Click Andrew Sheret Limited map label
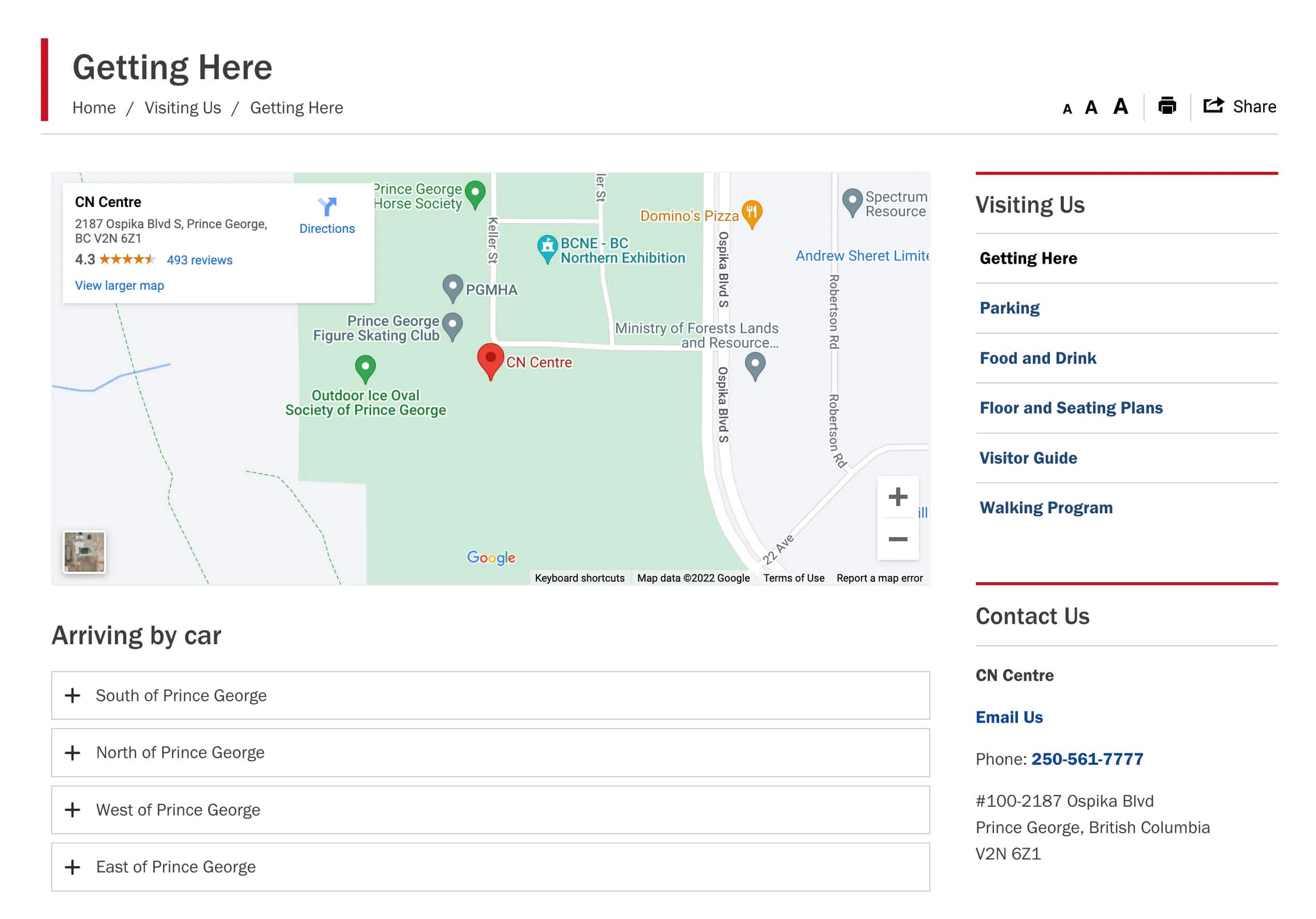1316x919 pixels. (861, 256)
